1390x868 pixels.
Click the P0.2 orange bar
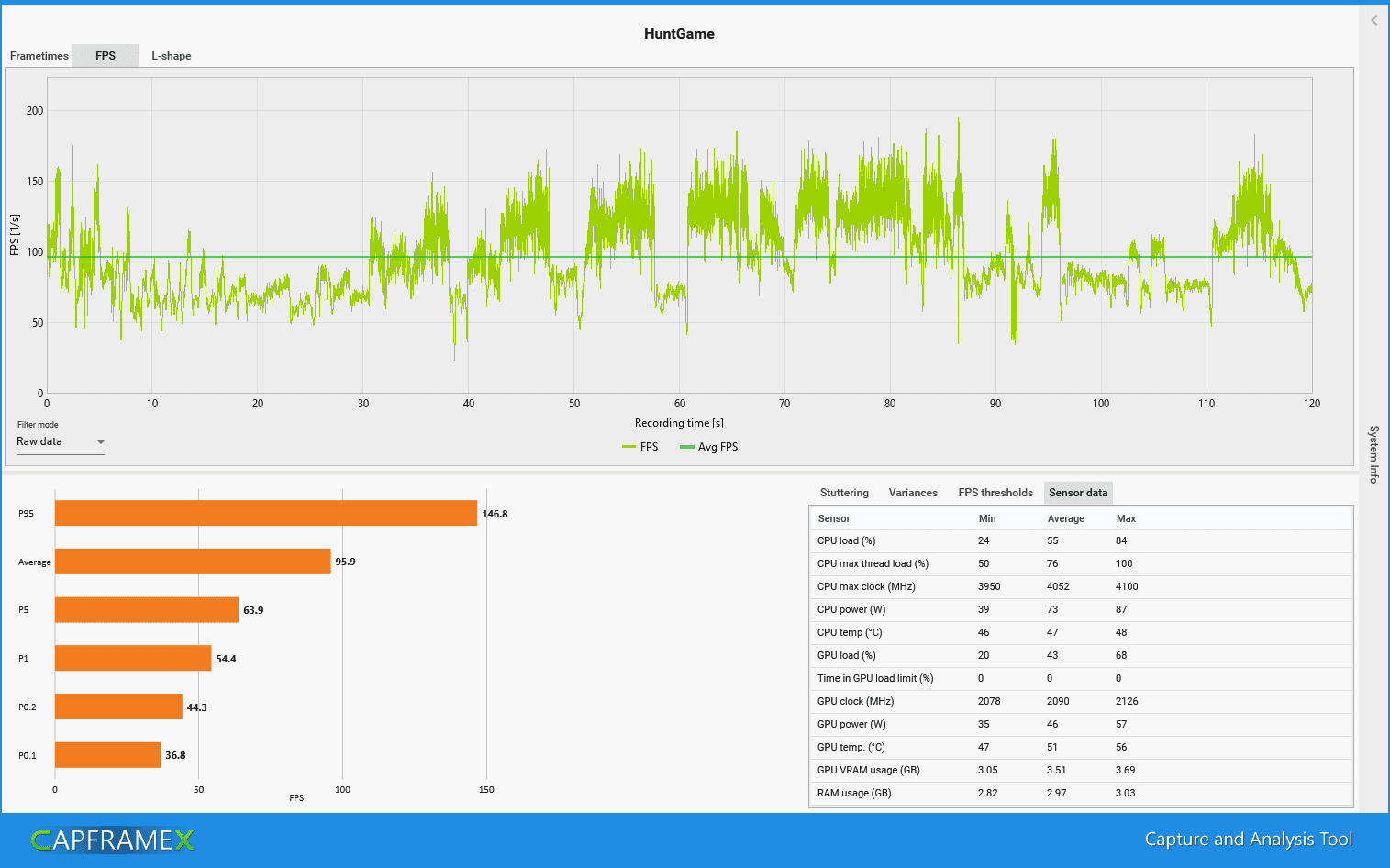point(118,707)
